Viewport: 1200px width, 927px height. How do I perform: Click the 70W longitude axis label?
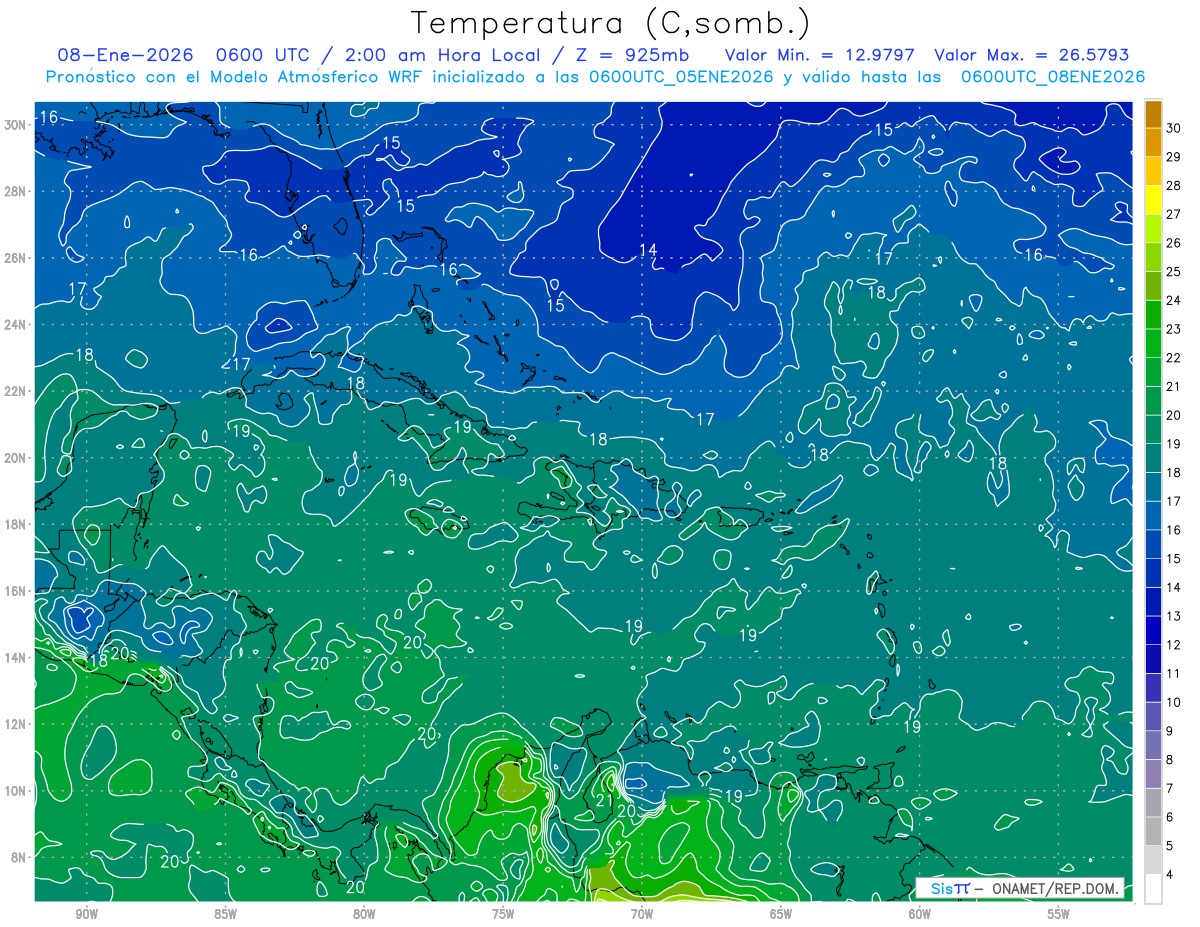point(642,913)
